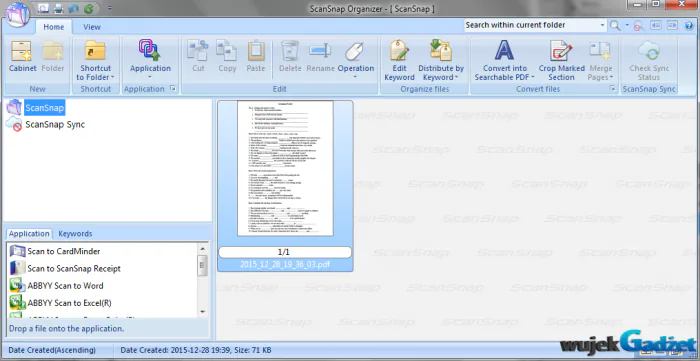Open the Distribute by Keyword dropdown
The image size is (700, 361).
click(x=441, y=60)
